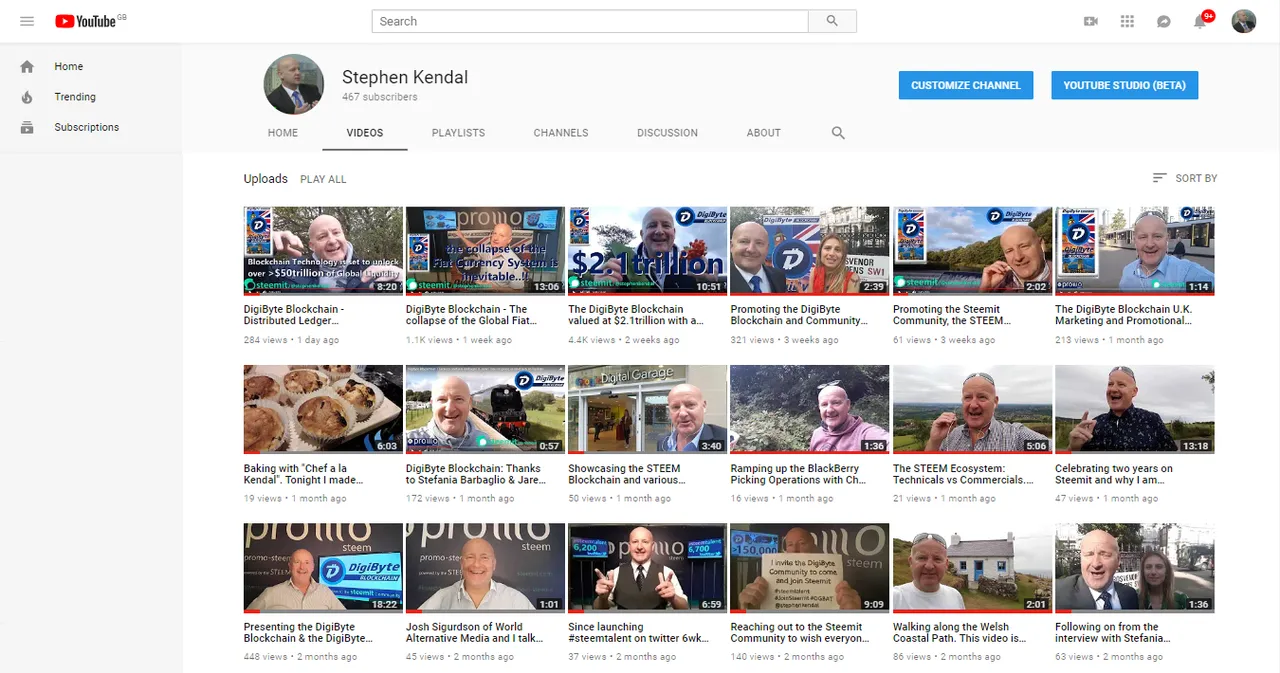Open title 'DigiByte Blockchain - Distributed Ledger'
Image resolution: width=1280 pixels, height=673 pixels.
tap(294, 315)
